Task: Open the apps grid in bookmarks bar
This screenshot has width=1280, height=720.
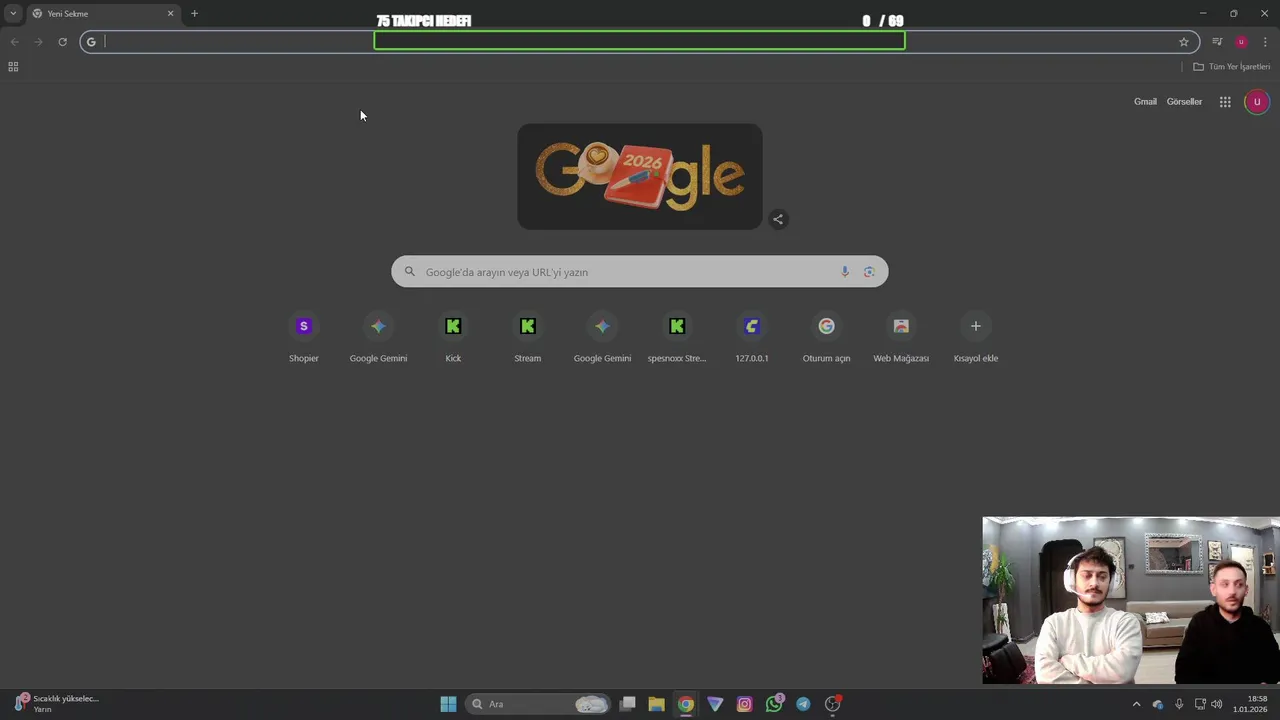Action: pyautogui.click(x=13, y=67)
